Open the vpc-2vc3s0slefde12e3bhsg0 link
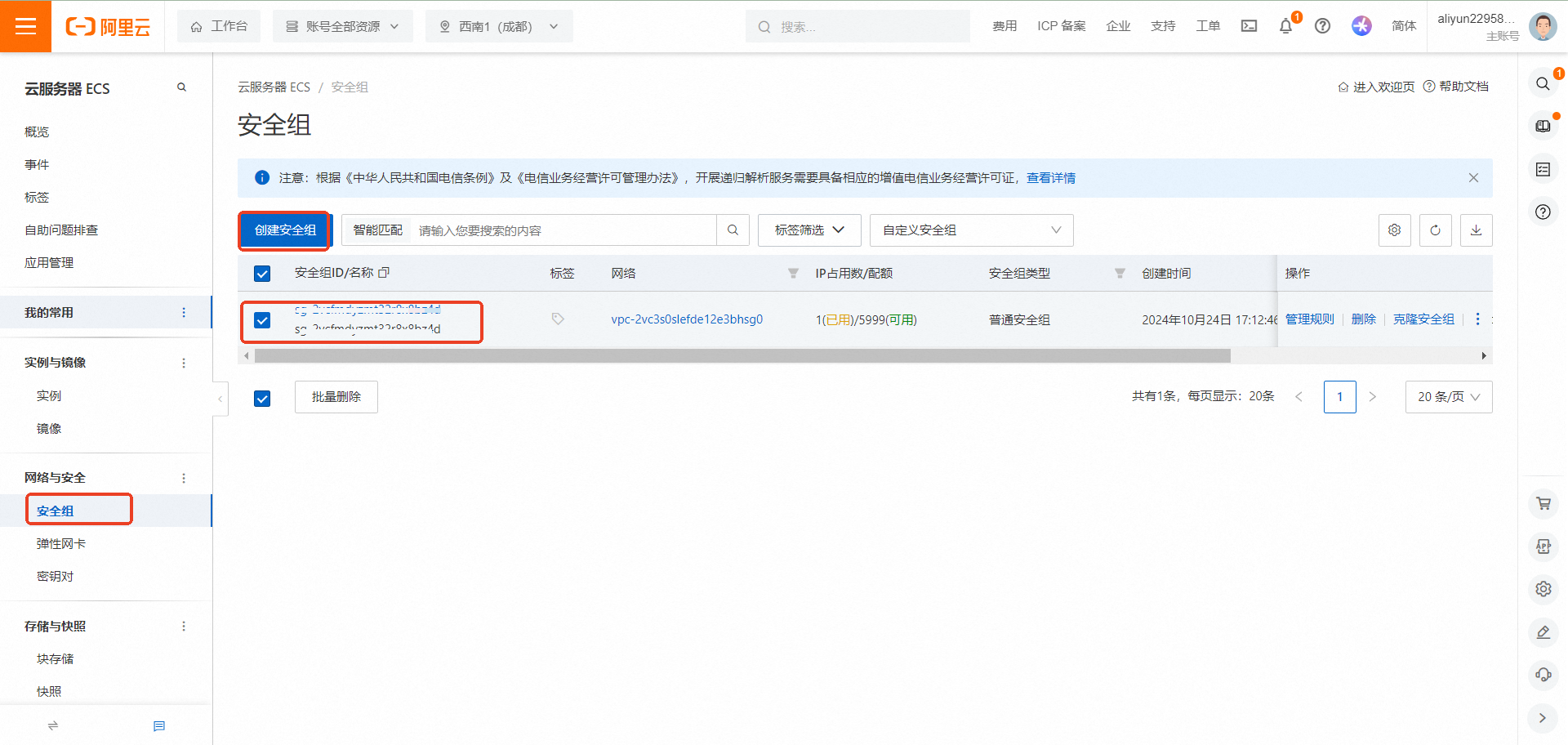Image resolution: width=1568 pixels, height=745 pixels. [687, 319]
